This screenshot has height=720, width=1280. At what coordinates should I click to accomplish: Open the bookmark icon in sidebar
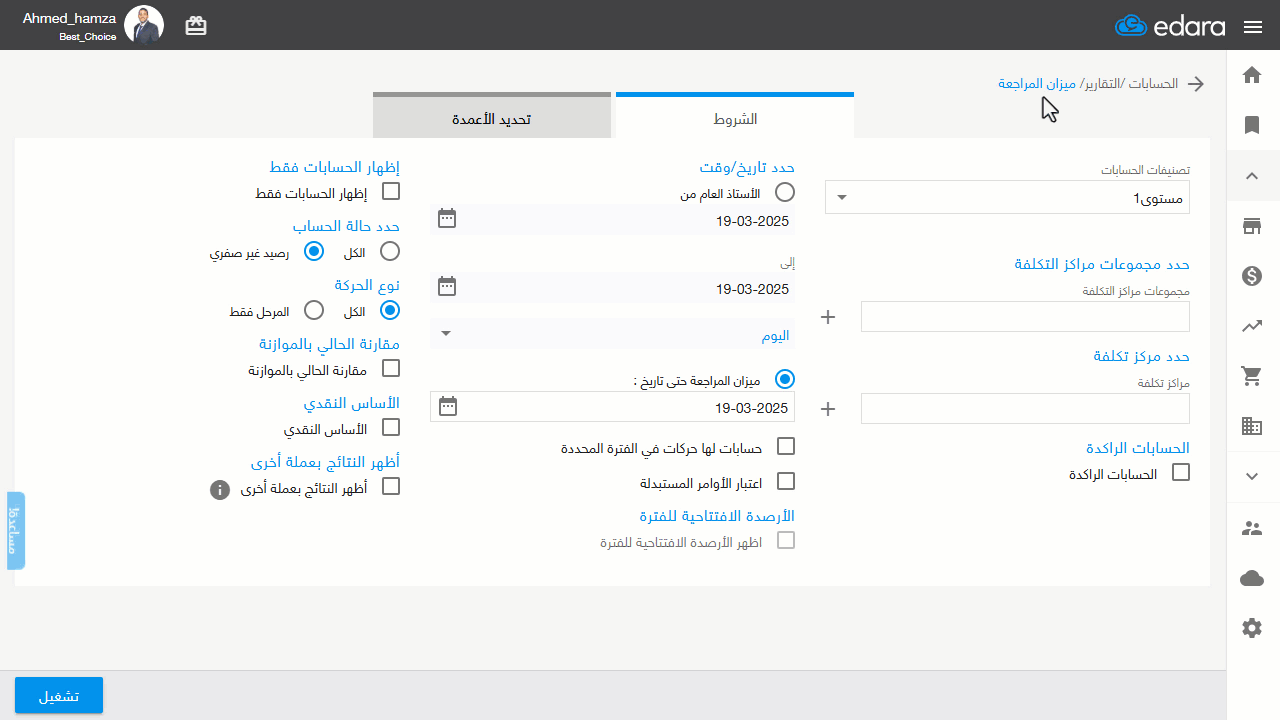[1252, 125]
